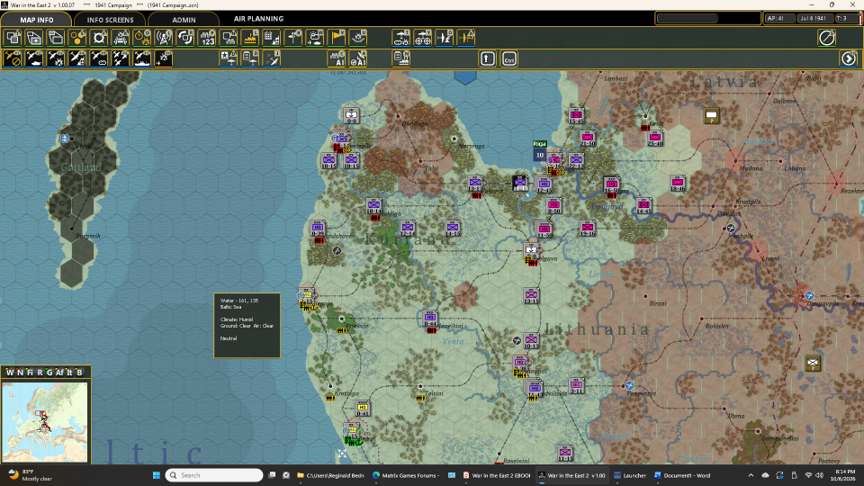Click the yellow aircraft with triangle icon

coord(466,37)
